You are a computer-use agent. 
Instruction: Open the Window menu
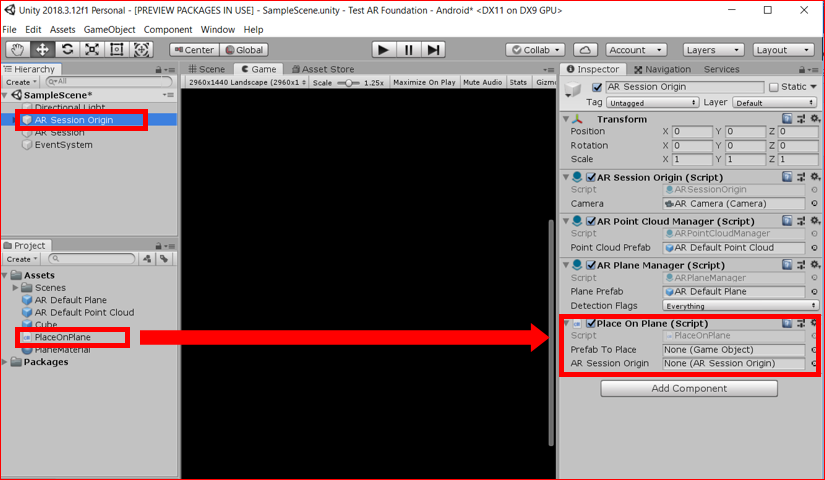coord(217,29)
